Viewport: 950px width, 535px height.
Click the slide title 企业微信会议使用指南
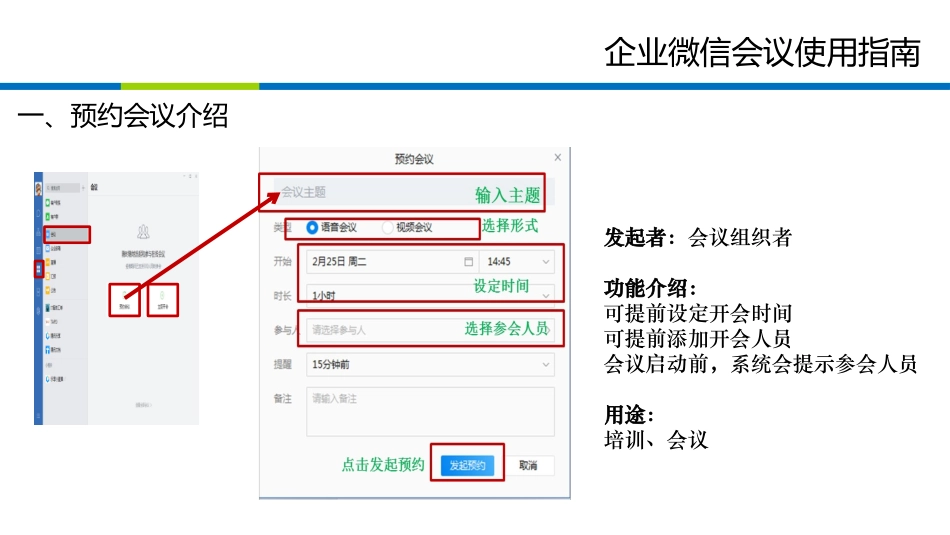763,52
